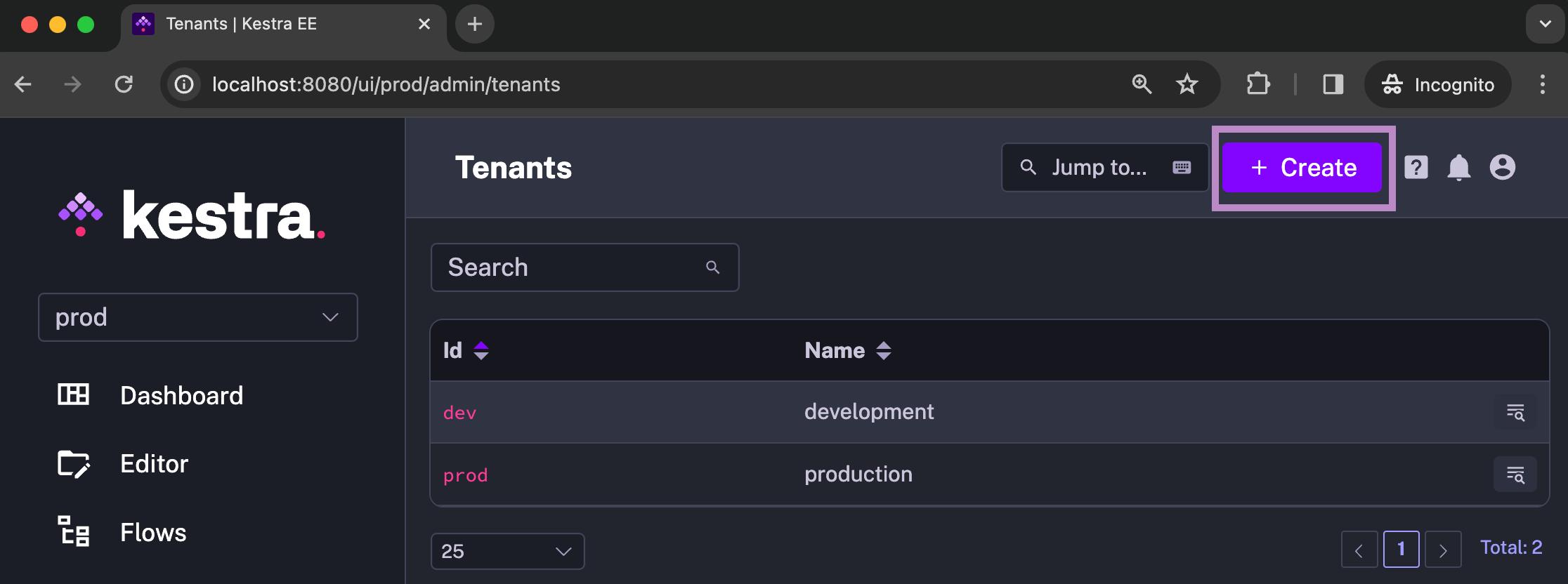Open the dev tenant id link
The width and height of the screenshot is (1568, 584).
click(460, 413)
